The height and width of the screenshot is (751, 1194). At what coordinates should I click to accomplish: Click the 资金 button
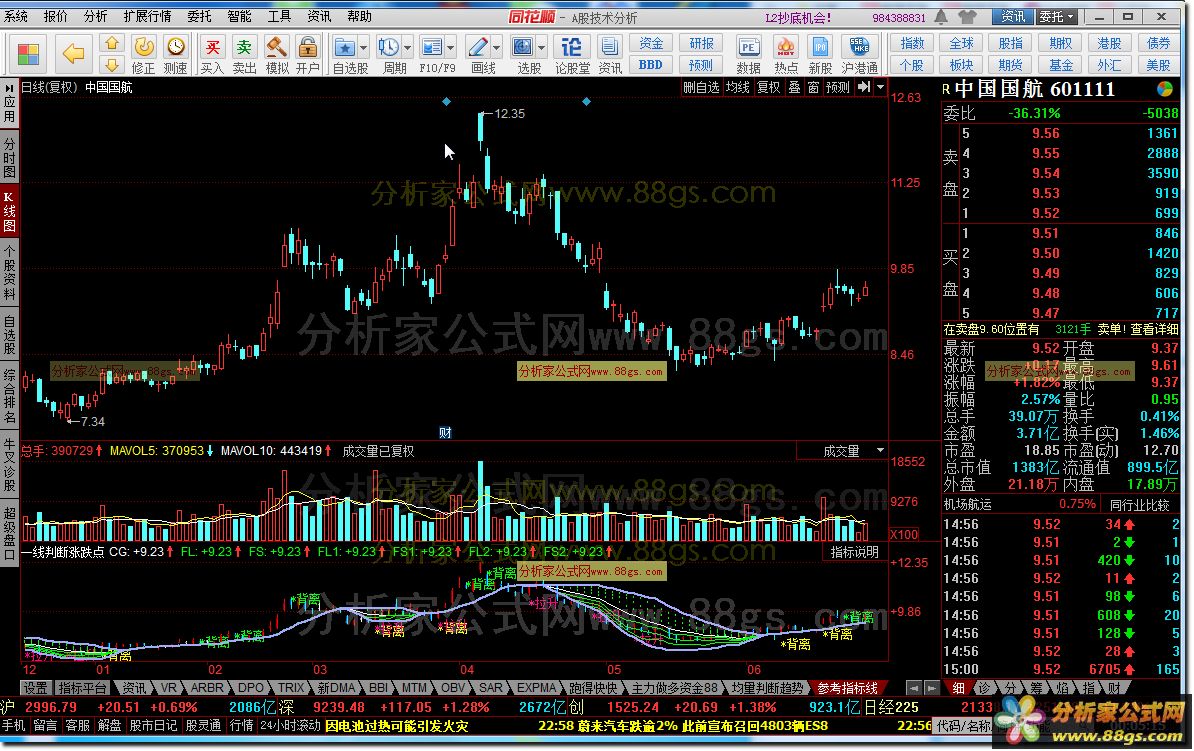[x=650, y=43]
